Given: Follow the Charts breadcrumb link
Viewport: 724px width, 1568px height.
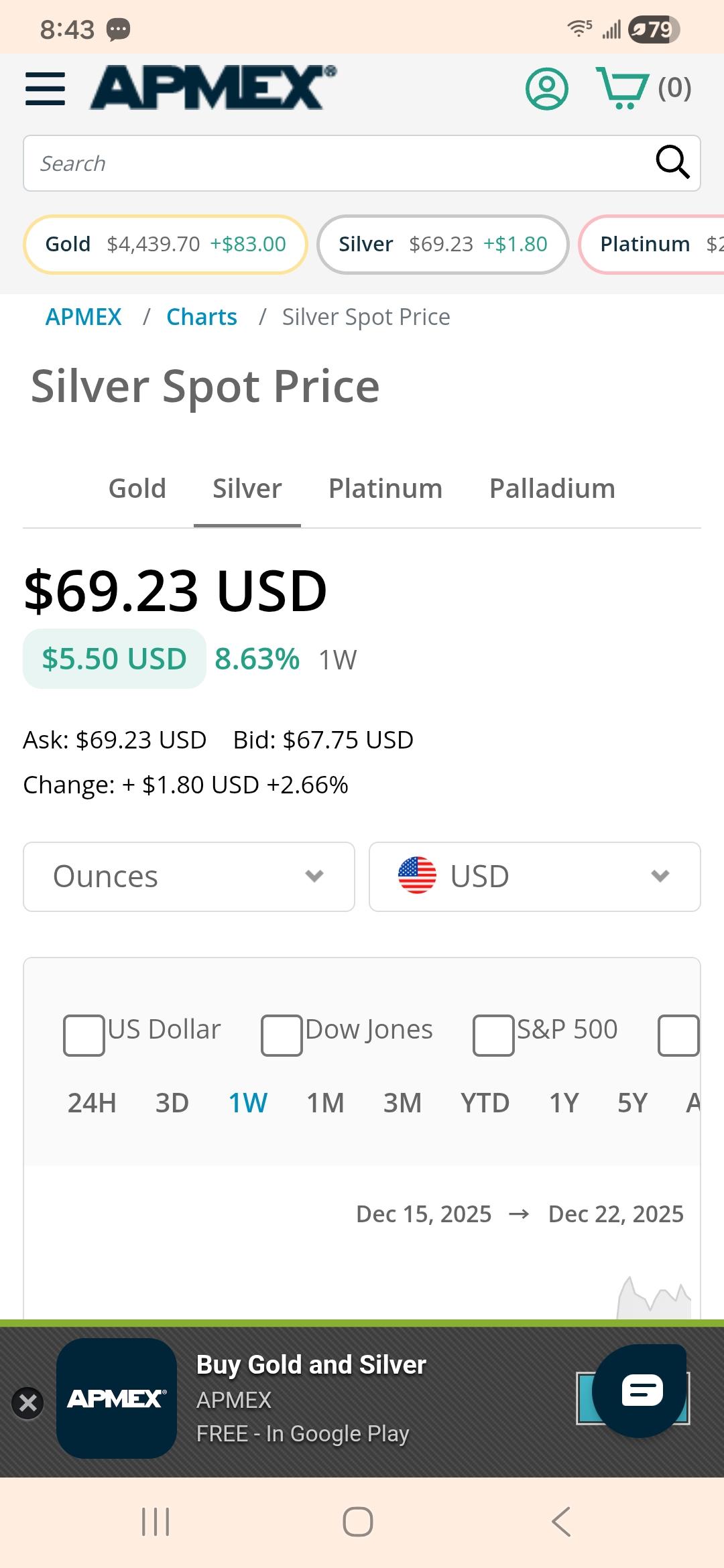Looking at the screenshot, I should pyautogui.click(x=201, y=317).
